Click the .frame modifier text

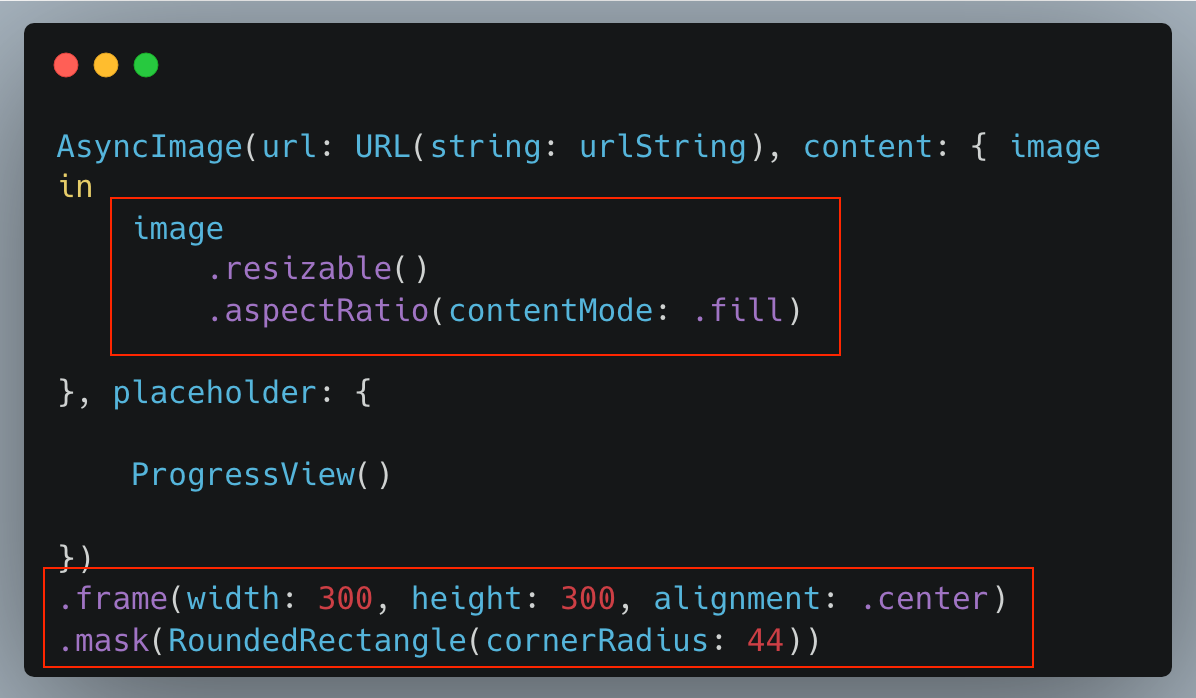(x=113, y=598)
